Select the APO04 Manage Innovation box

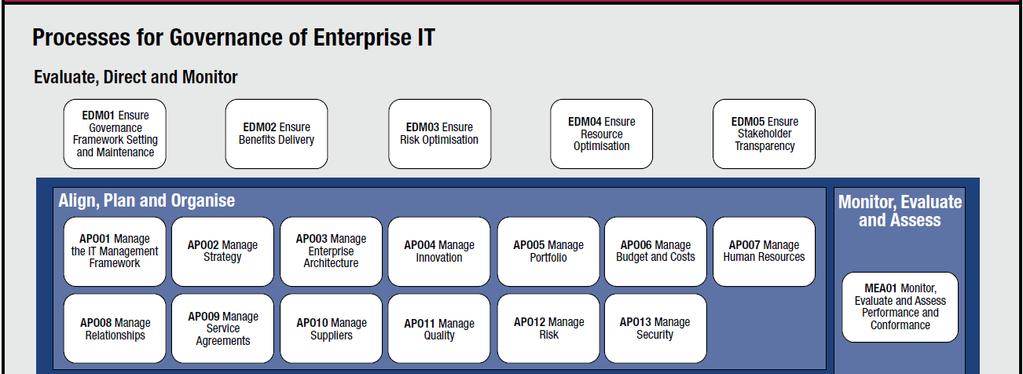point(439,251)
